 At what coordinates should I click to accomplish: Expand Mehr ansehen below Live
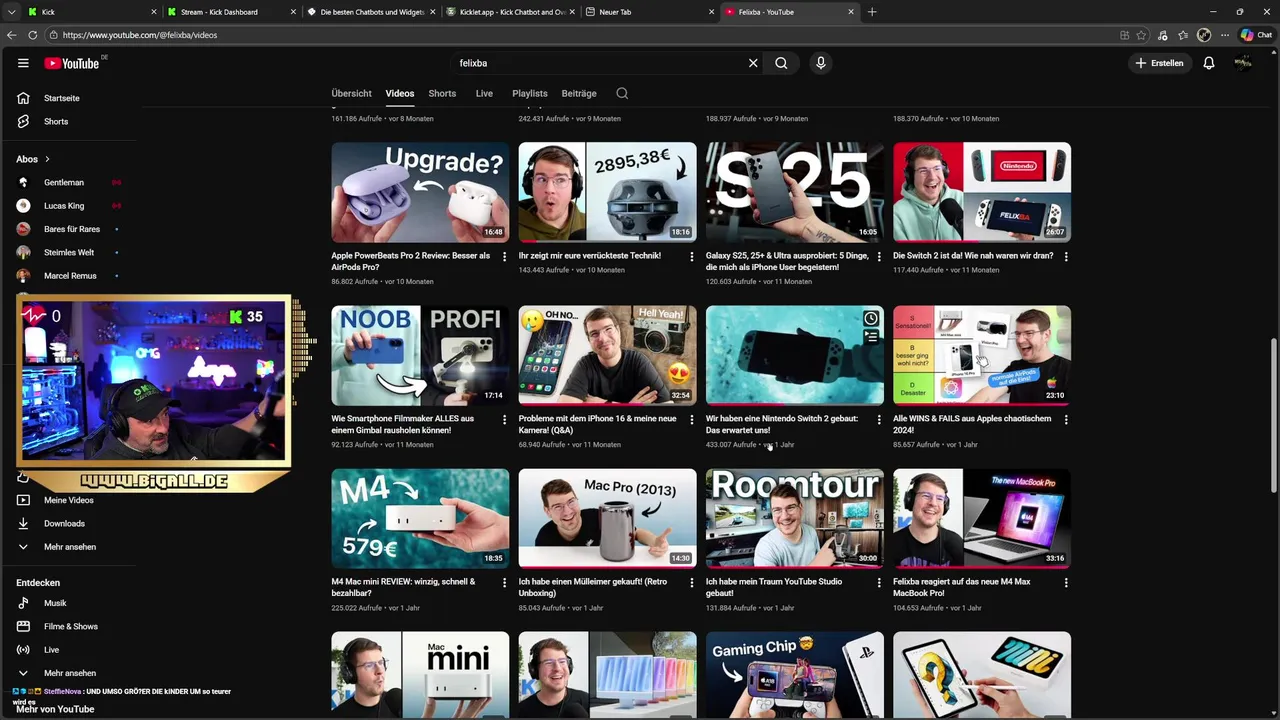point(70,673)
